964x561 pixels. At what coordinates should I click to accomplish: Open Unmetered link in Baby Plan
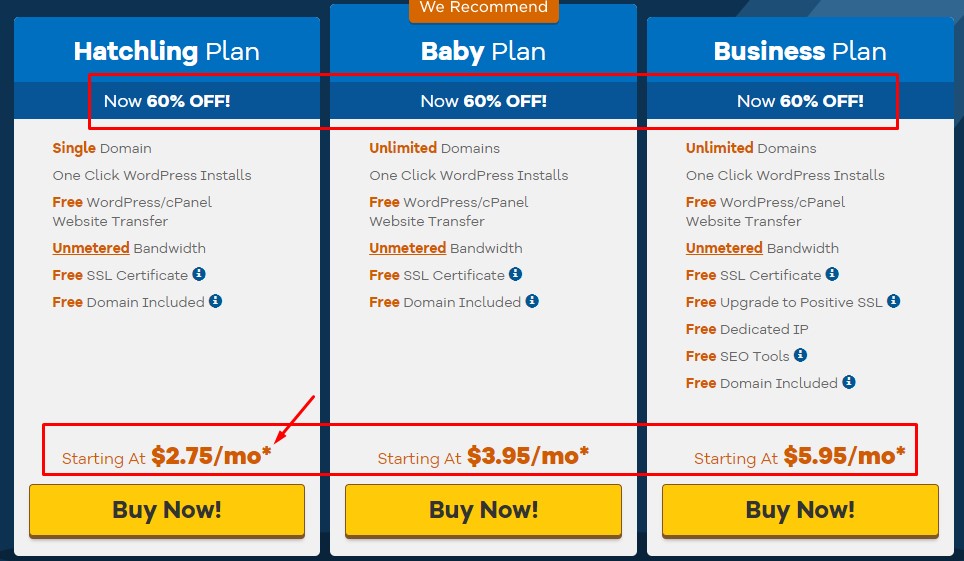[x=408, y=248]
